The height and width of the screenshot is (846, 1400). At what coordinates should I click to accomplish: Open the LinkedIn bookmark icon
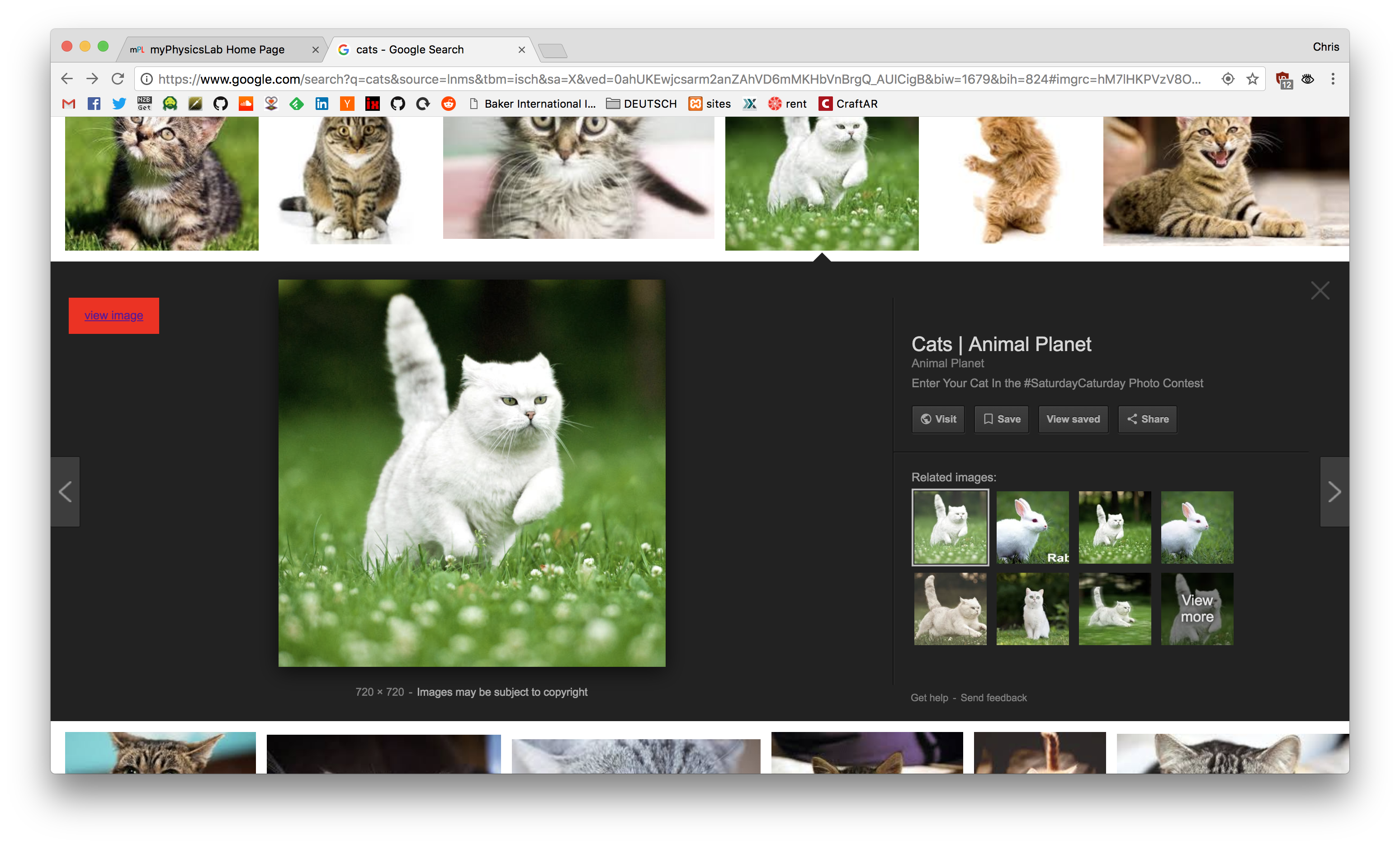[x=322, y=104]
